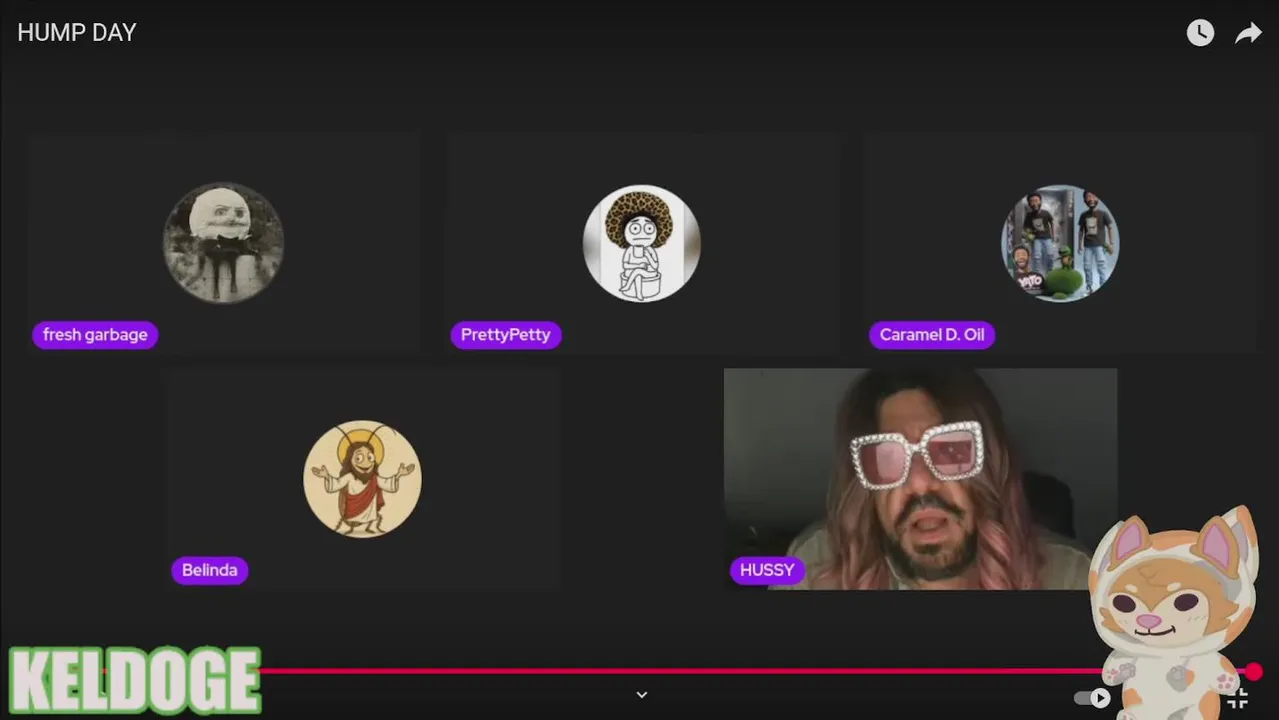Screen dimensions: 1279x720
Task: Select the PrettyPetty avatar
Action: [x=642, y=243]
